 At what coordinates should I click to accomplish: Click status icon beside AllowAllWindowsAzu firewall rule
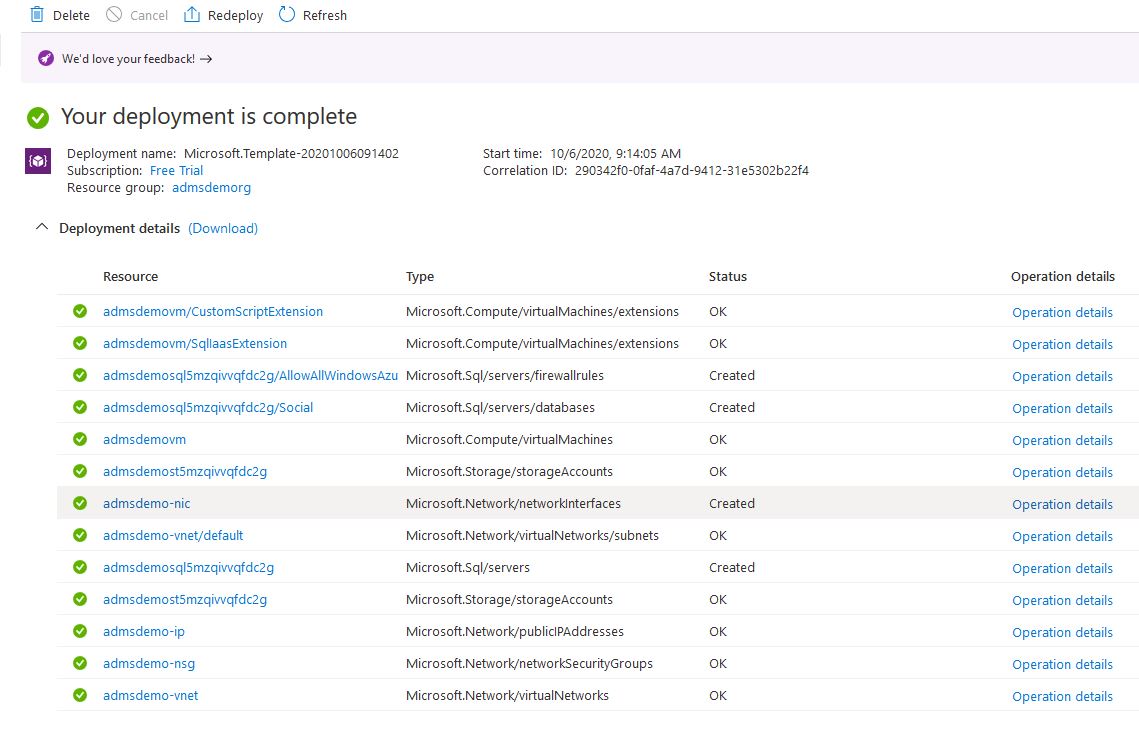click(x=80, y=375)
